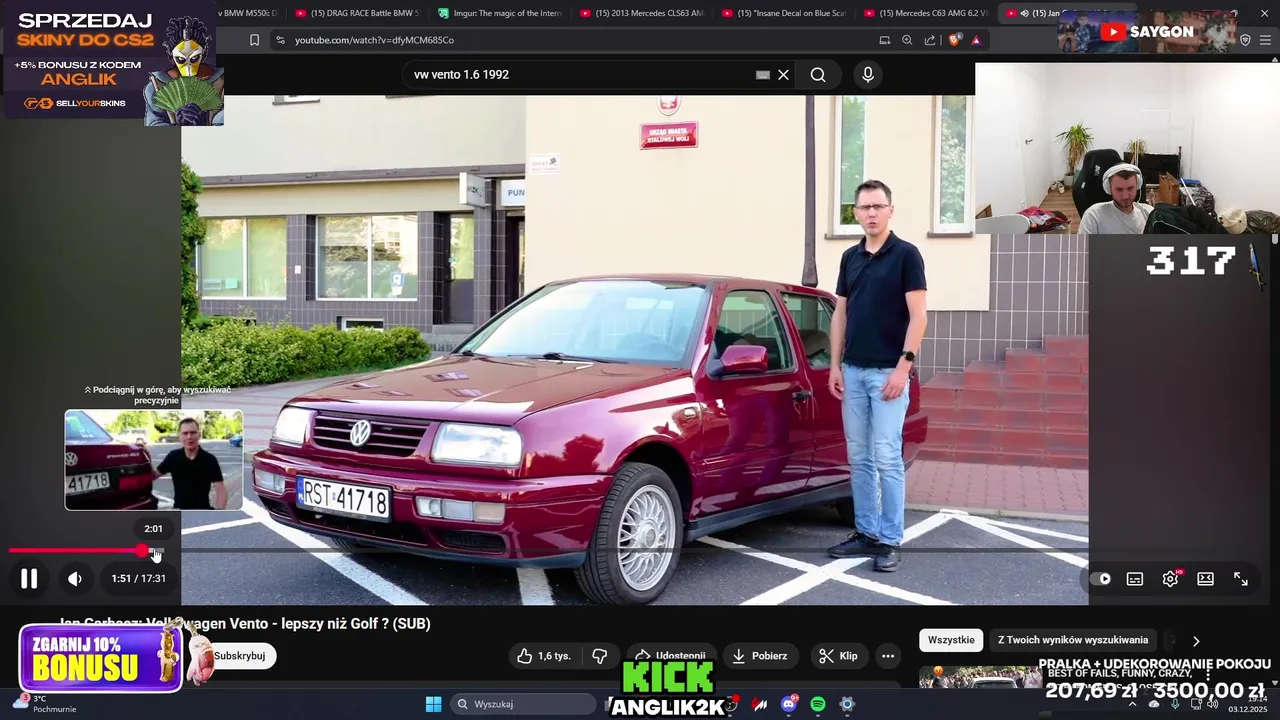Viewport: 1280px width, 720px height.
Task: Show more filter chips with right arrow
Action: (1196, 641)
